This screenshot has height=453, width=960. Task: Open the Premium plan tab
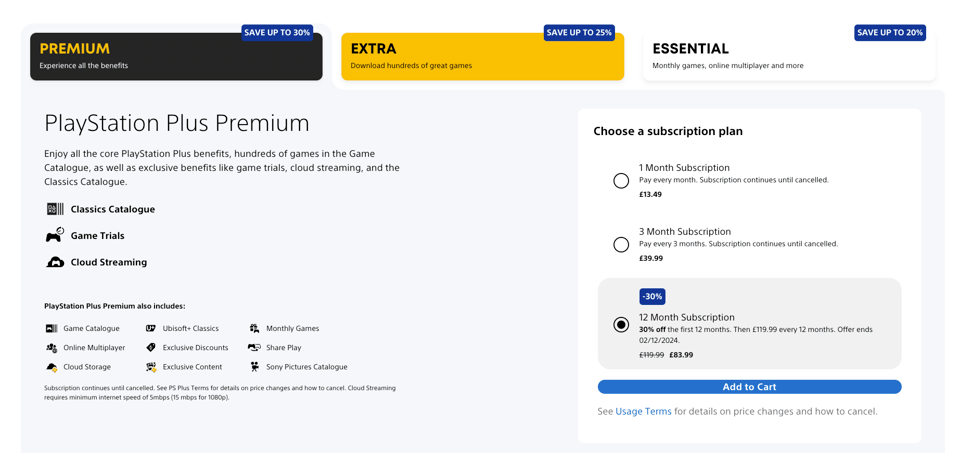(x=176, y=56)
